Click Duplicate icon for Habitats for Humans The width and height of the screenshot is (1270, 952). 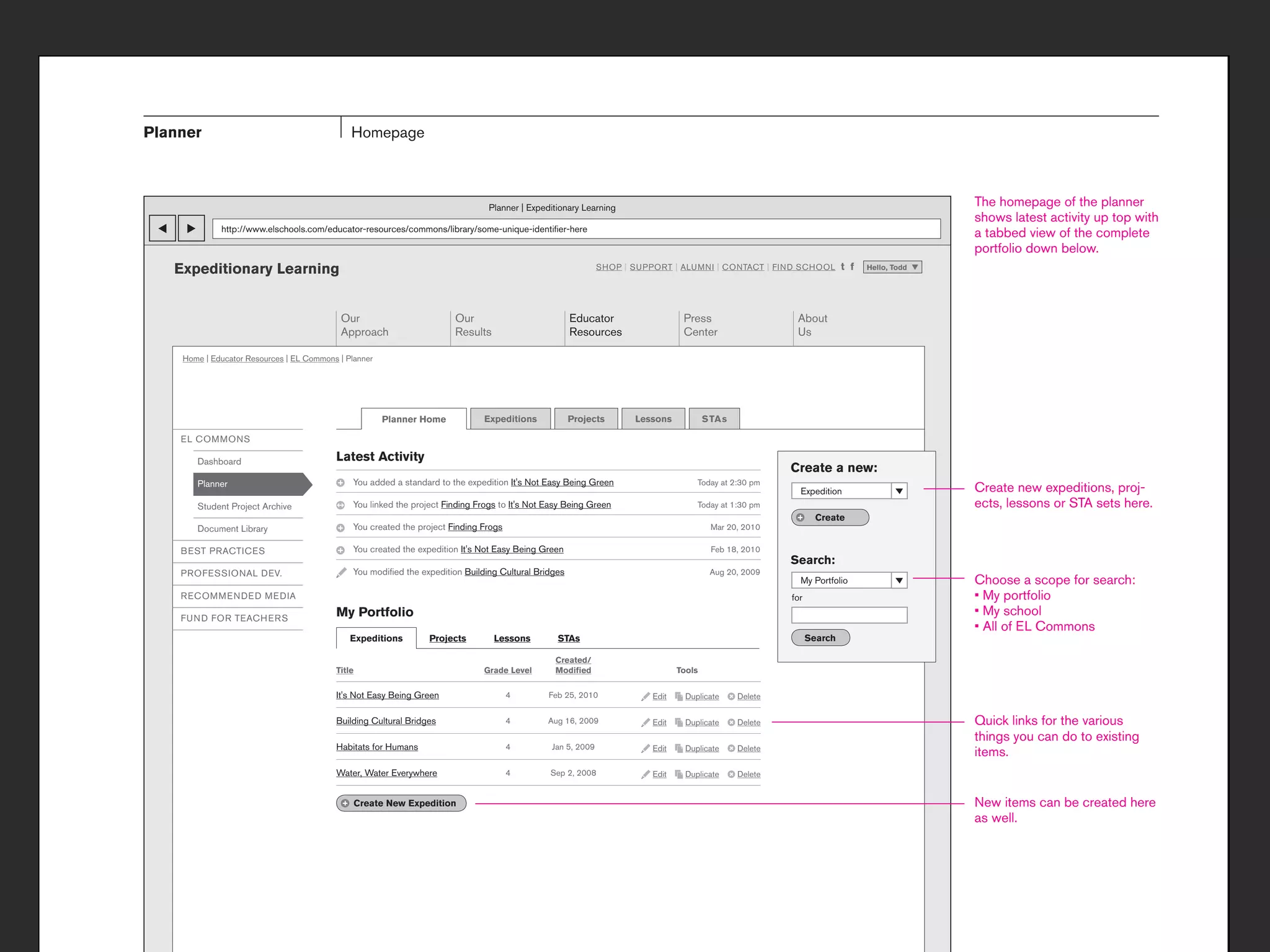coord(678,749)
